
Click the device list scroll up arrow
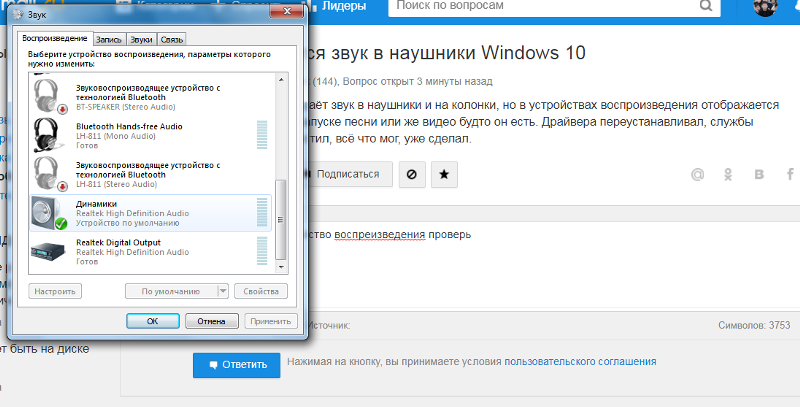point(281,80)
